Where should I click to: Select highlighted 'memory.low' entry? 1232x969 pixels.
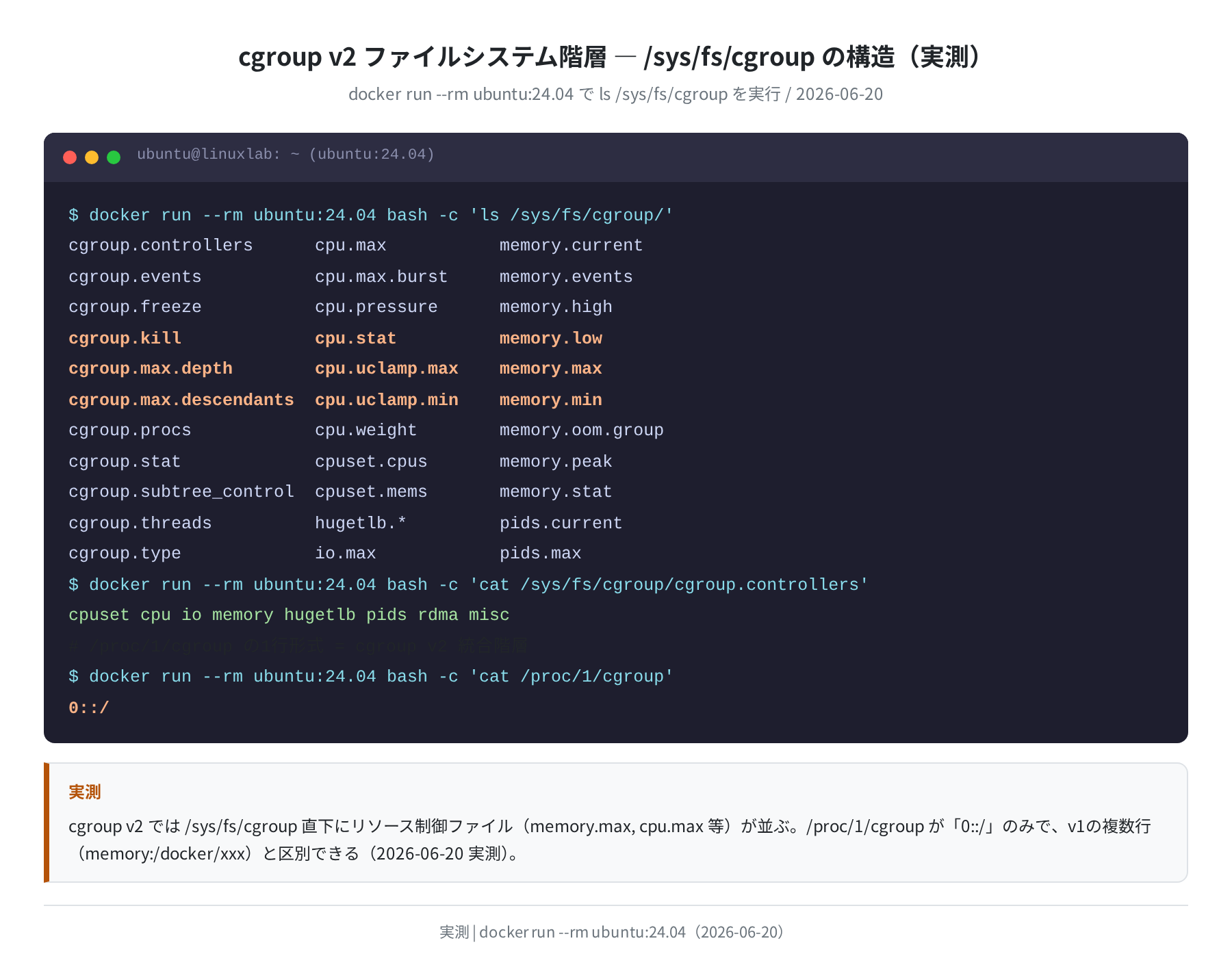coord(551,338)
